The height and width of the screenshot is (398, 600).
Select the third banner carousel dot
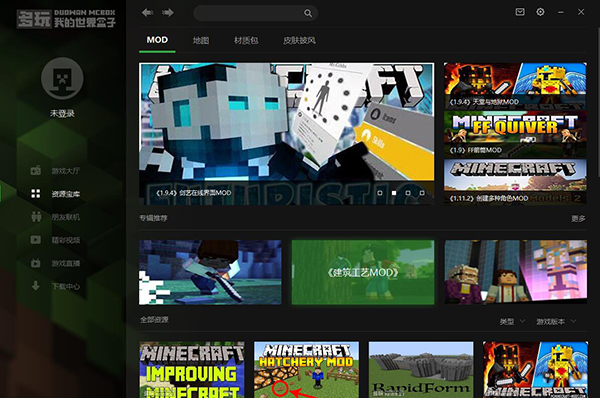coord(408,193)
